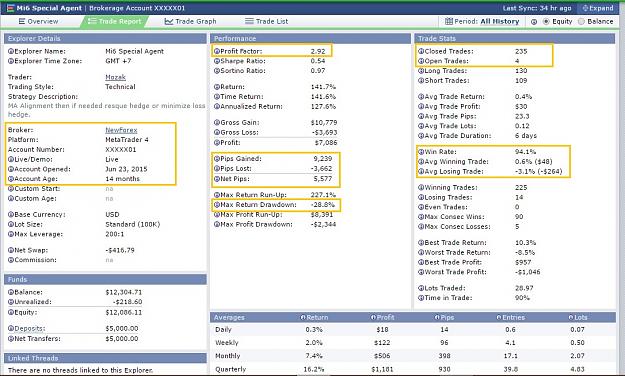Open the NewForex broker link

coord(121,130)
